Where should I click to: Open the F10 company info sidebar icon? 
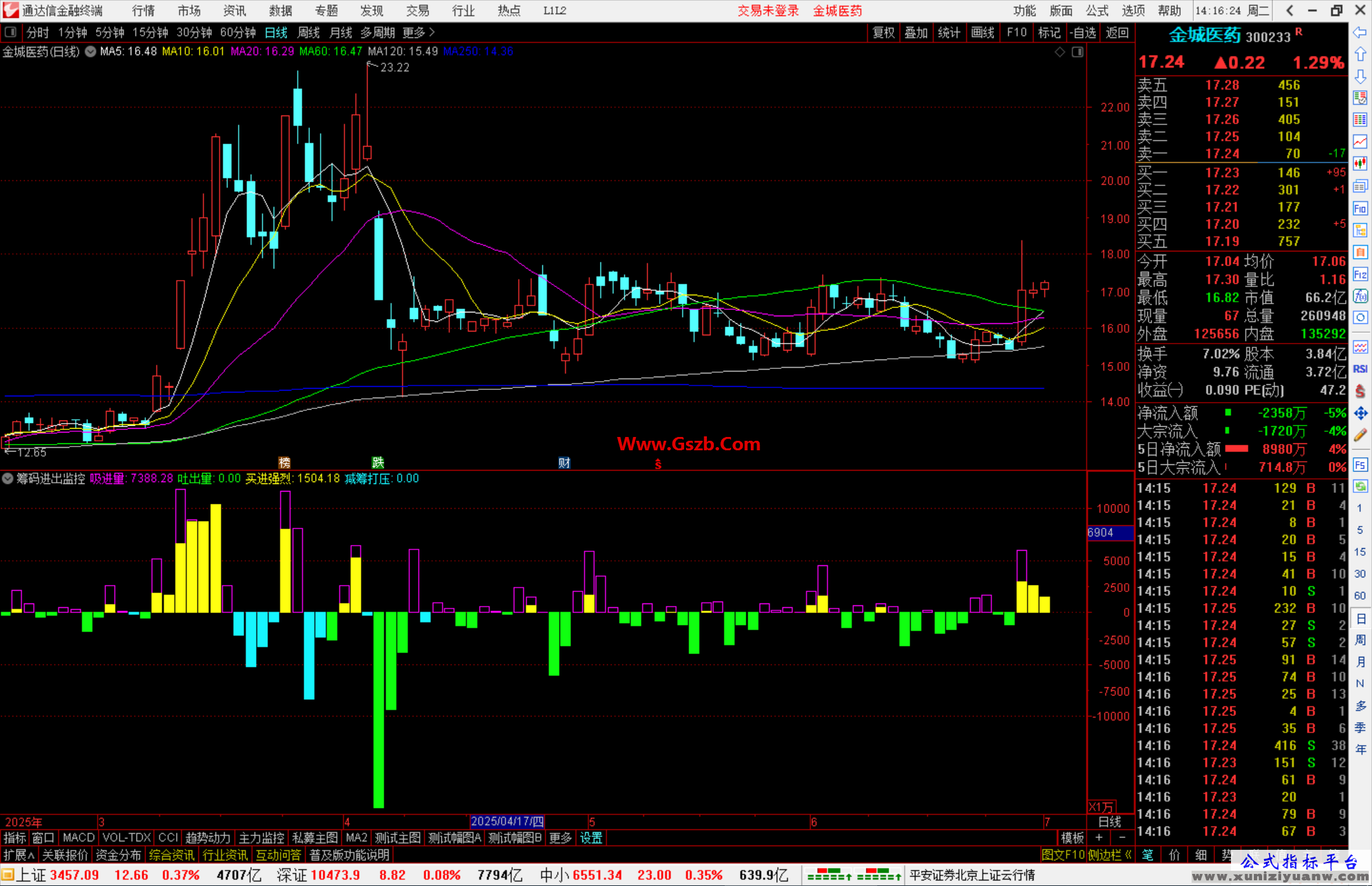tap(1360, 209)
